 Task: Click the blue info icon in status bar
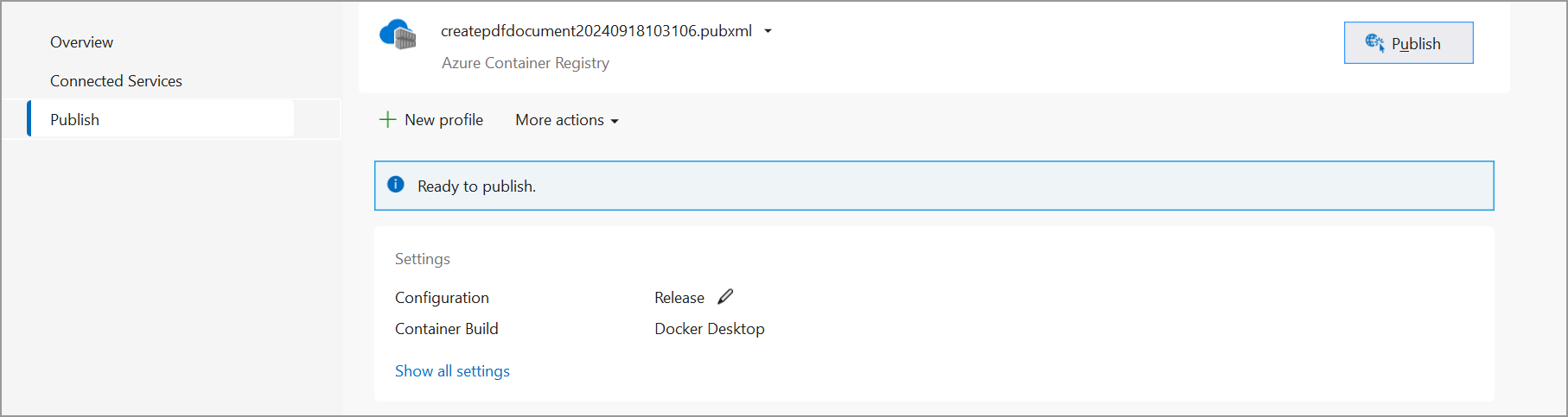point(396,185)
